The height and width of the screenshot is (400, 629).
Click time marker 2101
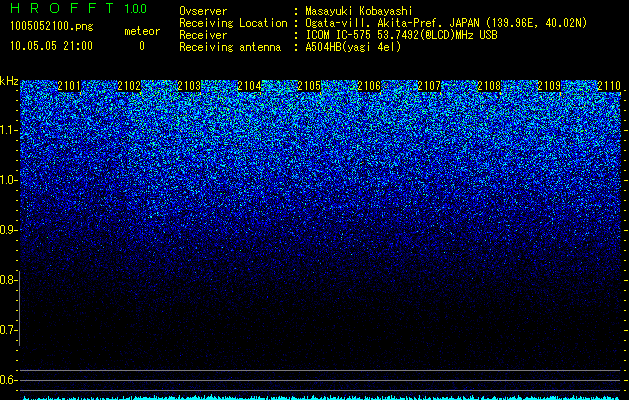click(69, 86)
